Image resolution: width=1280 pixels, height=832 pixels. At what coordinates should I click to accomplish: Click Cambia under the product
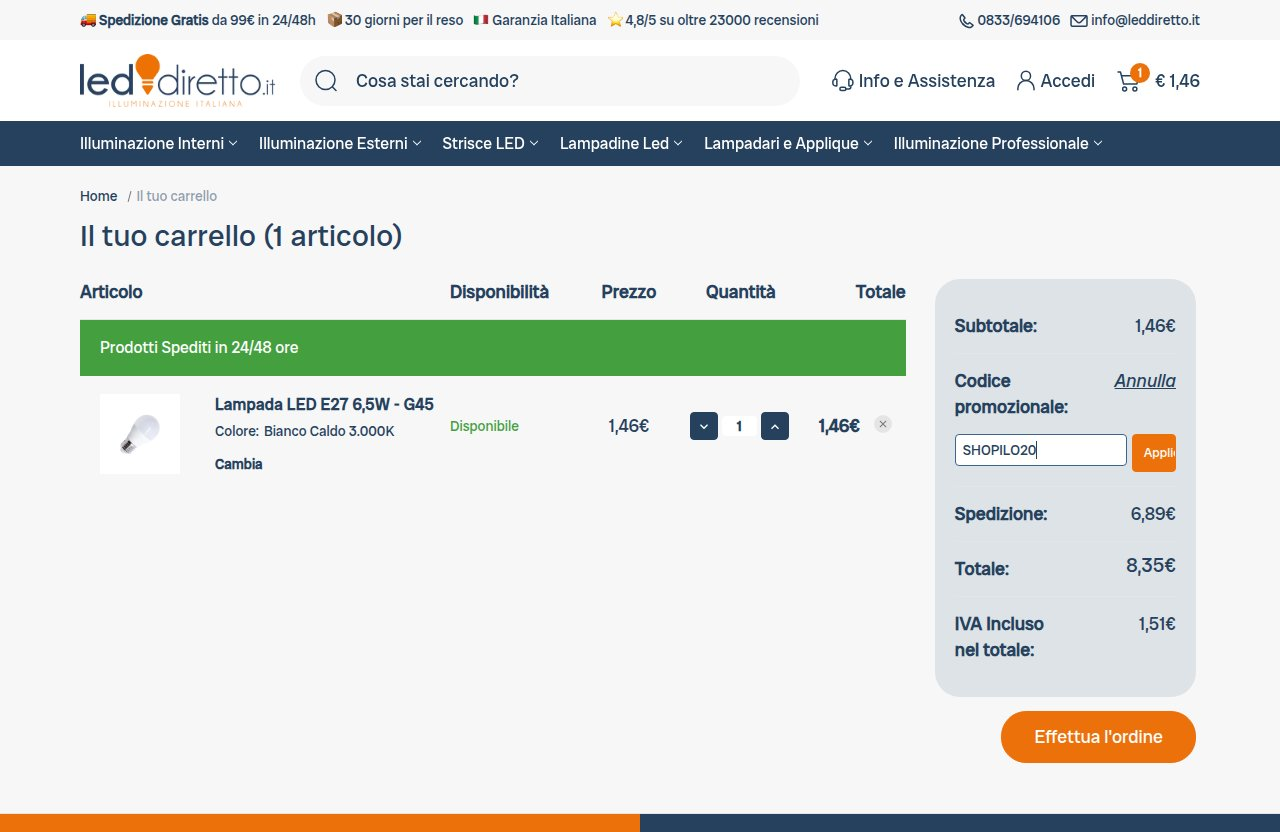point(239,464)
